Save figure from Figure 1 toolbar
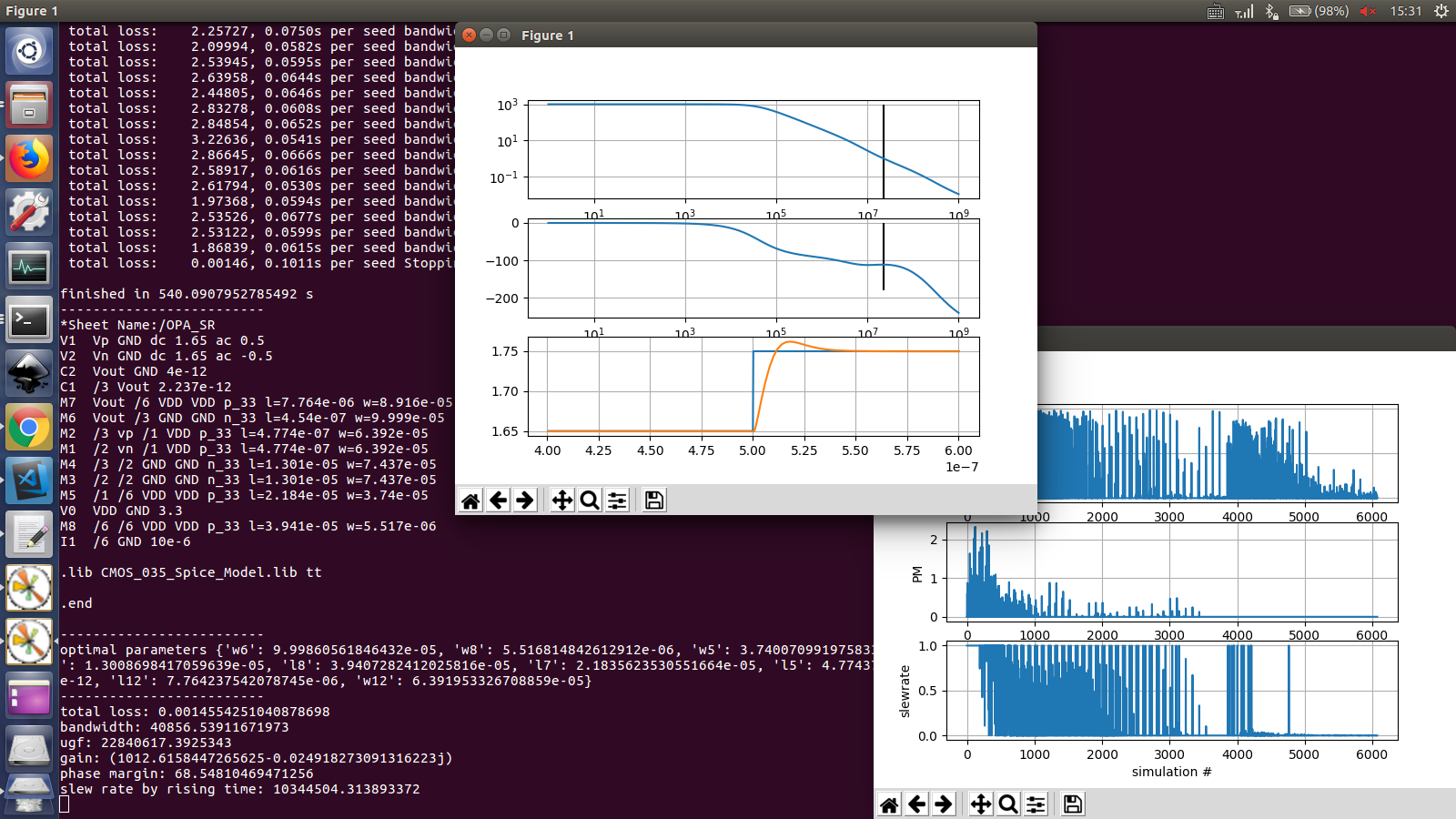 pos(654,500)
